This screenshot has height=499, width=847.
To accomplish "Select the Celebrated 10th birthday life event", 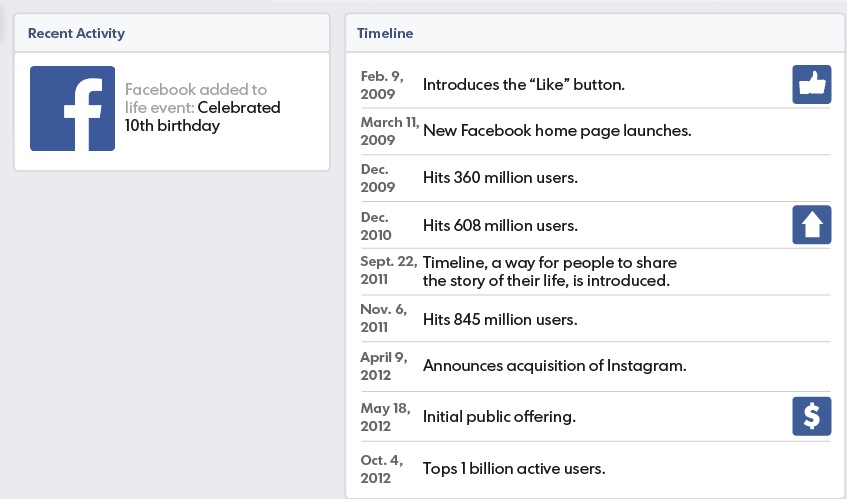I will click(203, 117).
